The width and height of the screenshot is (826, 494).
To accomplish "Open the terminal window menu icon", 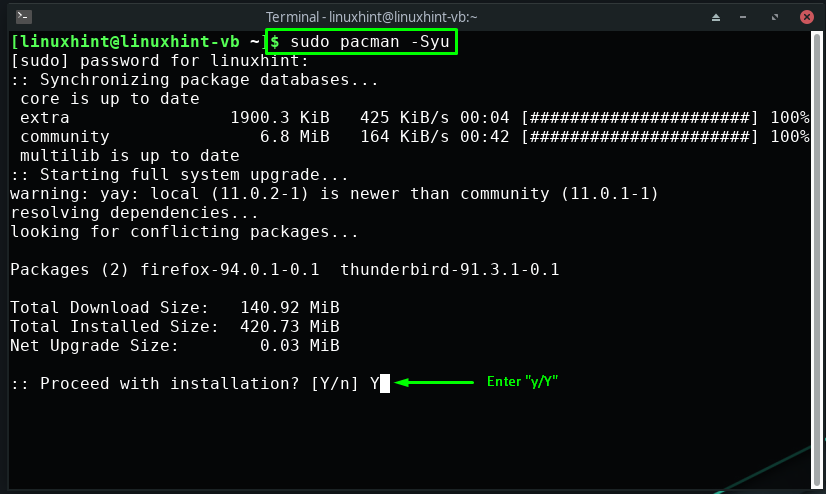I will pyautogui.click(x=24, y=17).
